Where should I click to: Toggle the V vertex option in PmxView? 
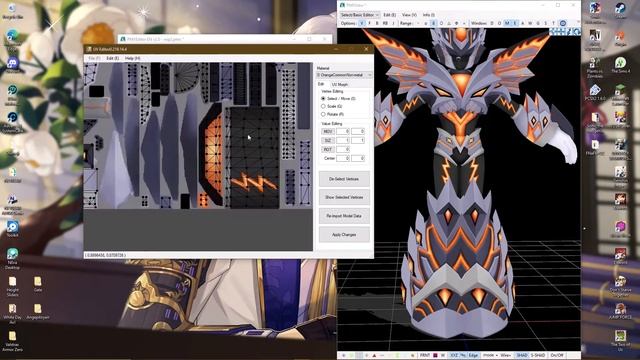pos(361,23)
